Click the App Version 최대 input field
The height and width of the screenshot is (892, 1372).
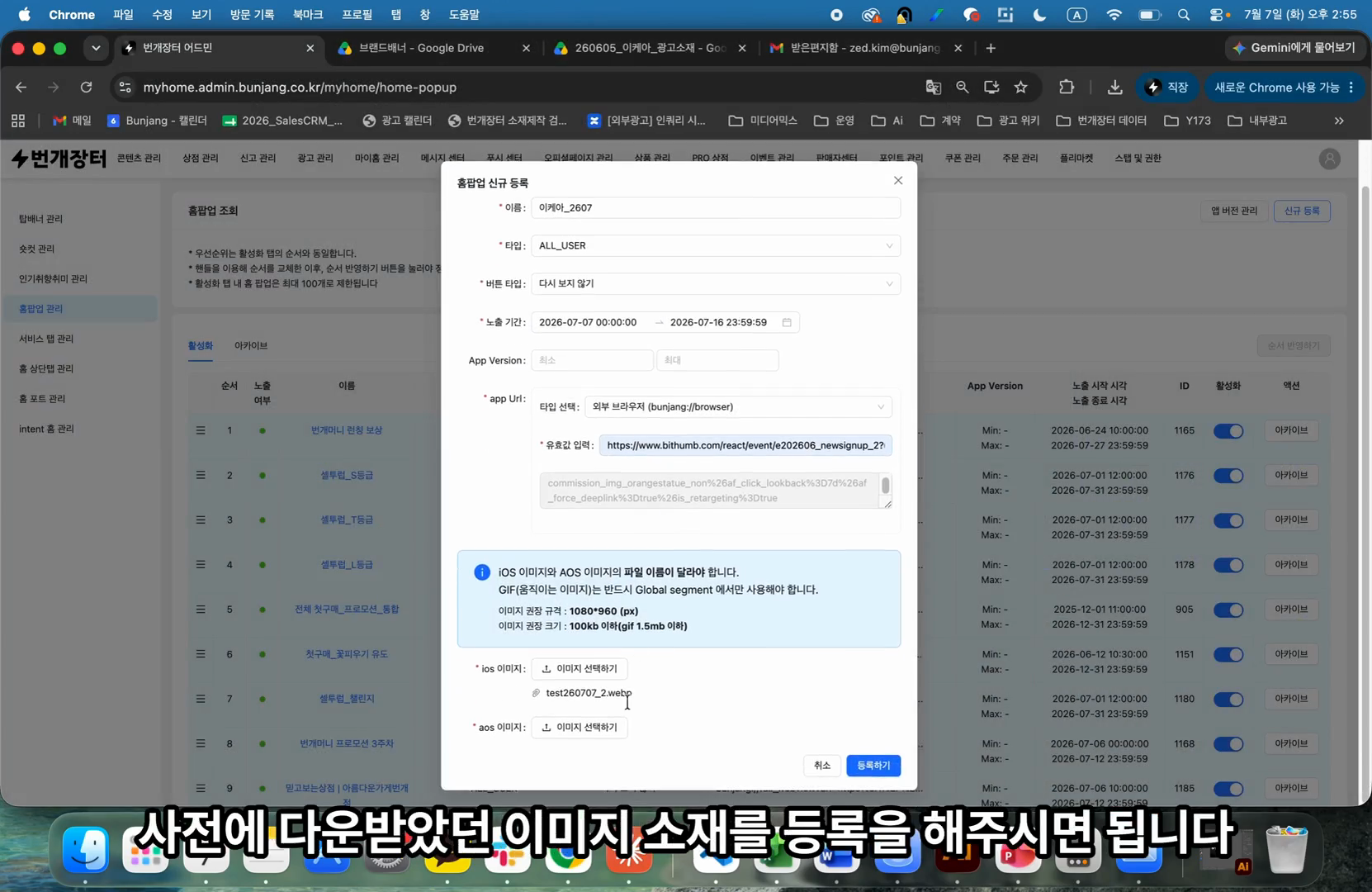point(717,360)
